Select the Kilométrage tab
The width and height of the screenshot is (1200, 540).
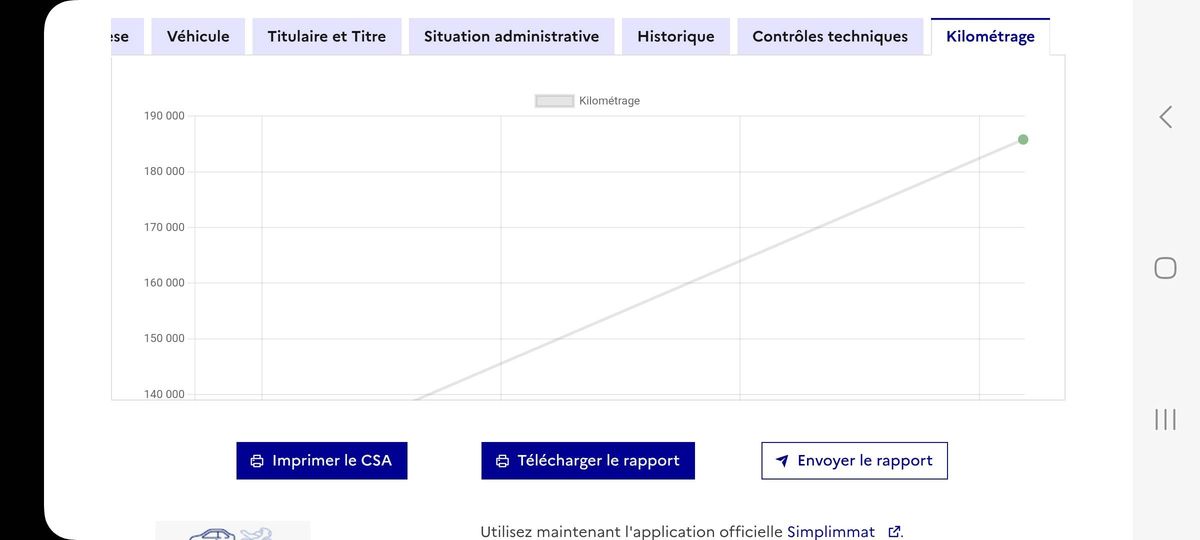(x=990, y=37)
